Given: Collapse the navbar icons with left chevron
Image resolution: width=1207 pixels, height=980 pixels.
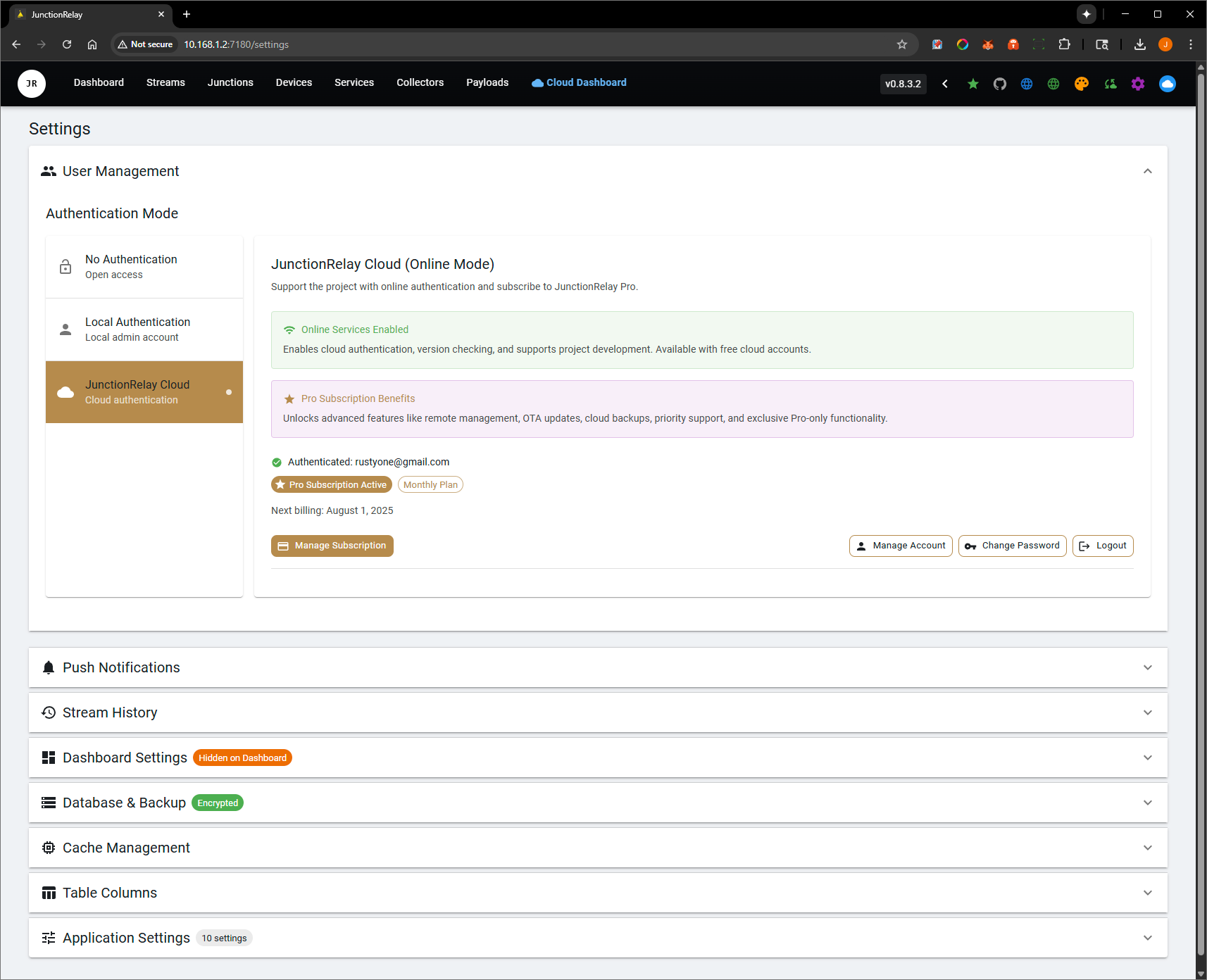Looking at the screenshot, I should (945, 84).
